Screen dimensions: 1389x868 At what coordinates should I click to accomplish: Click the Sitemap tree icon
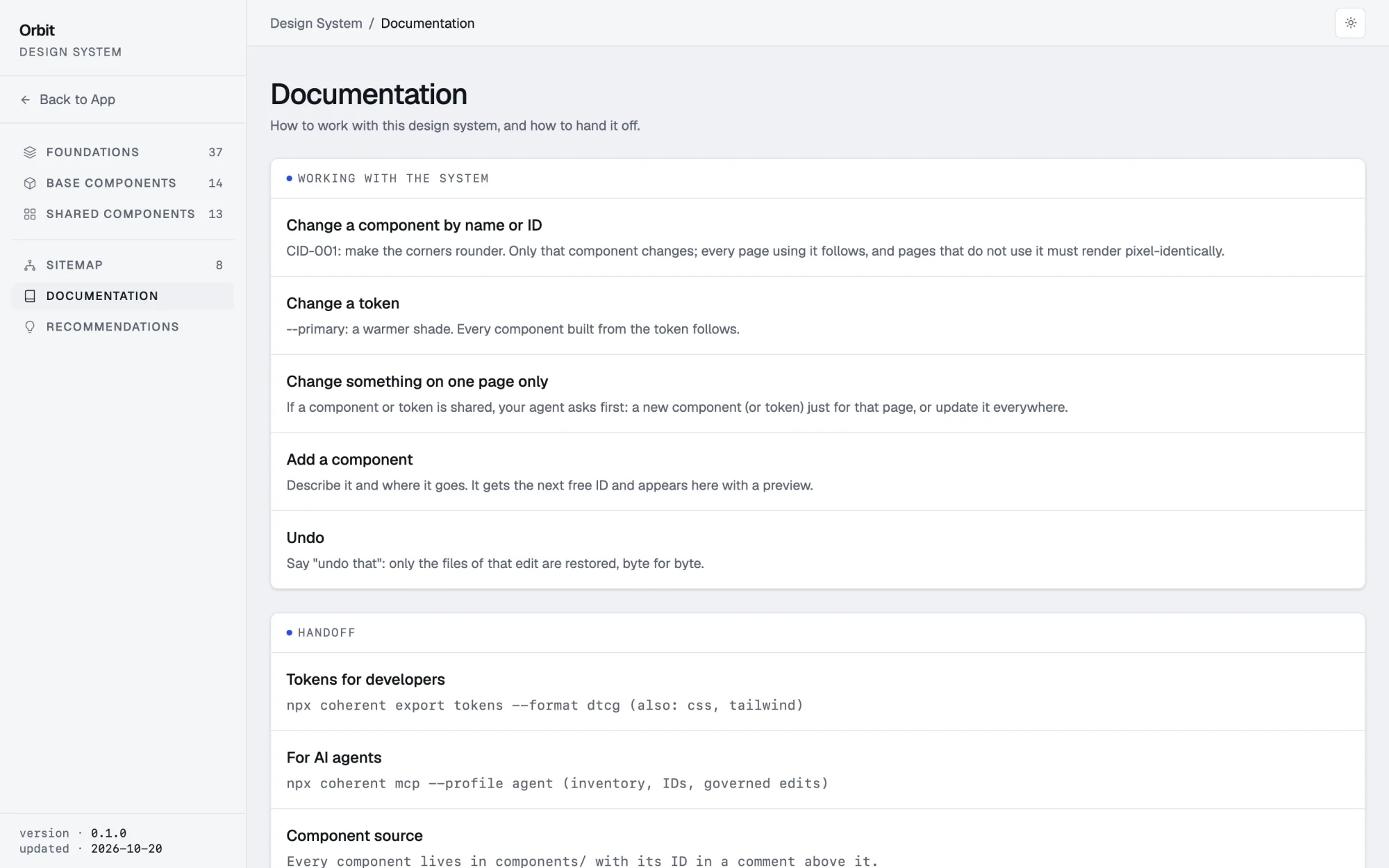point(30,265)
